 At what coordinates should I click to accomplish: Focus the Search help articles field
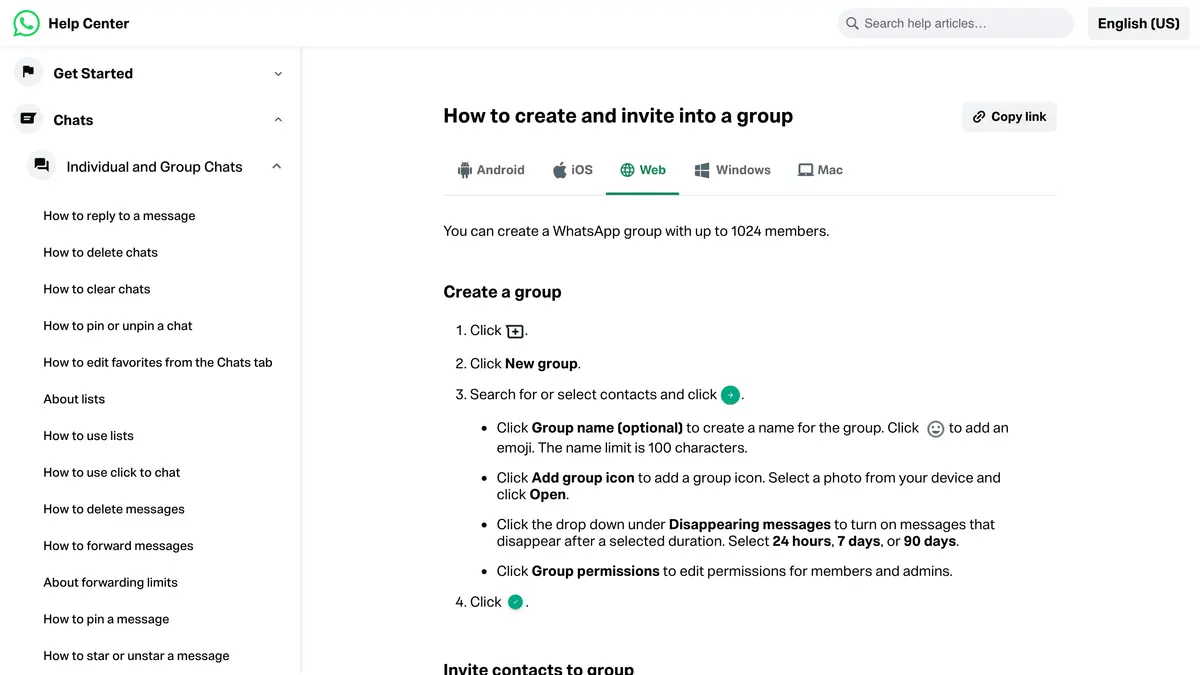[x=955, y=23]
